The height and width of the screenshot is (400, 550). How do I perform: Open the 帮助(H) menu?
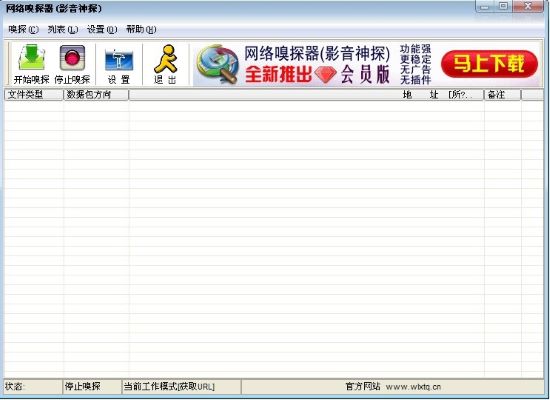point(141,29)
